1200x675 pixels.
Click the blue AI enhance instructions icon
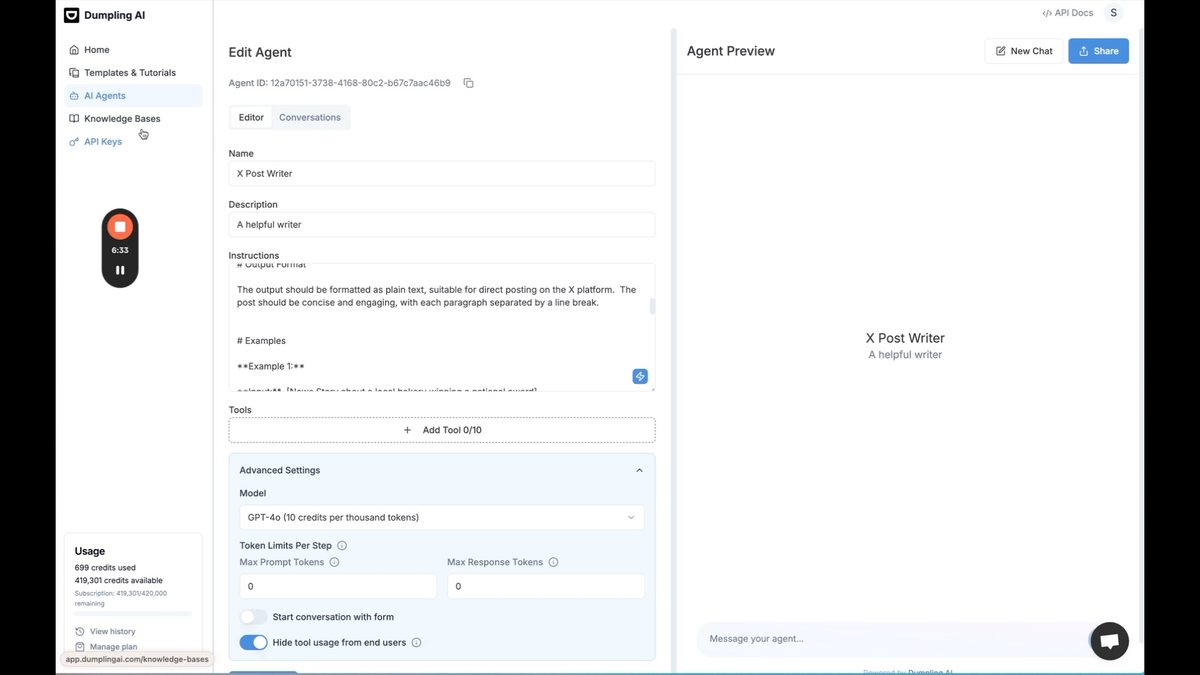point(640,376)
